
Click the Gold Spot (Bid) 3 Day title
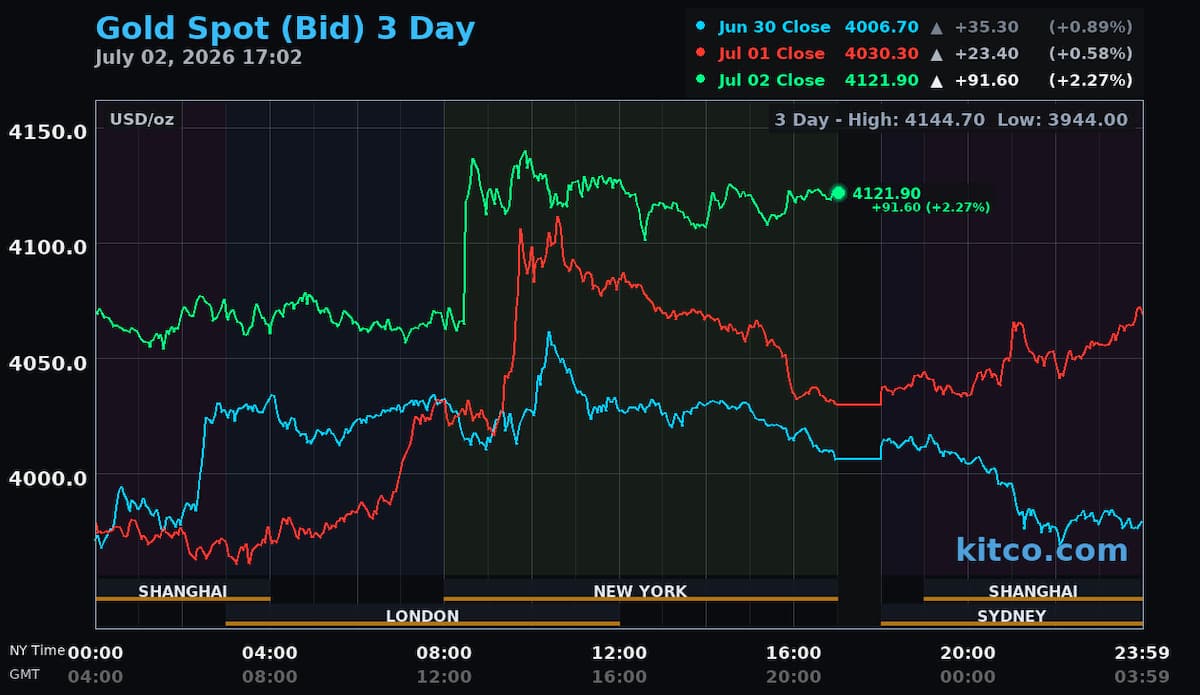pyautogui.click(x=285, y=27)
